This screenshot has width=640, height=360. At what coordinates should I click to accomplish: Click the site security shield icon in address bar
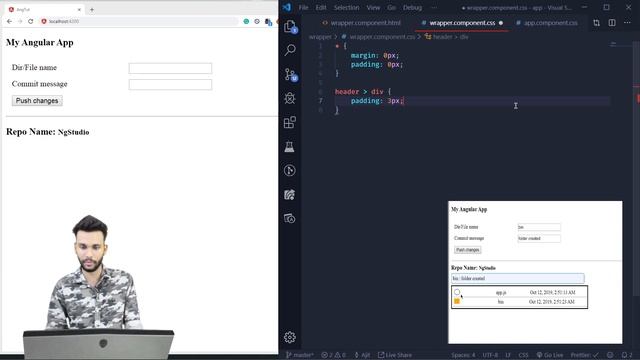[x=44, y=21]
